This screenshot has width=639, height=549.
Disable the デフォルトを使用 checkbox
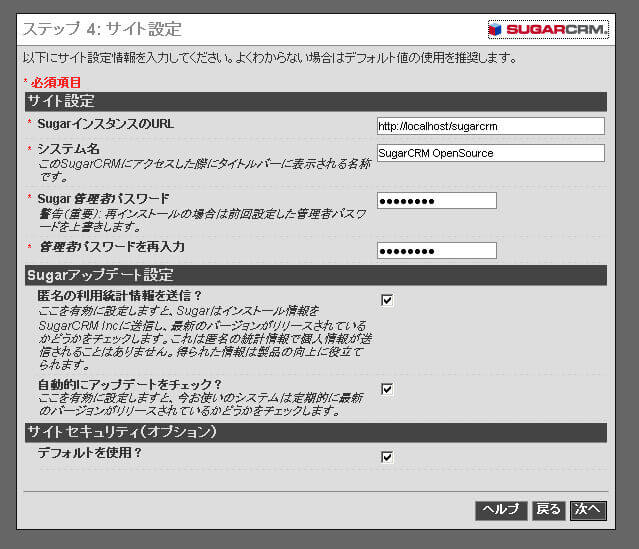[387, 457]
